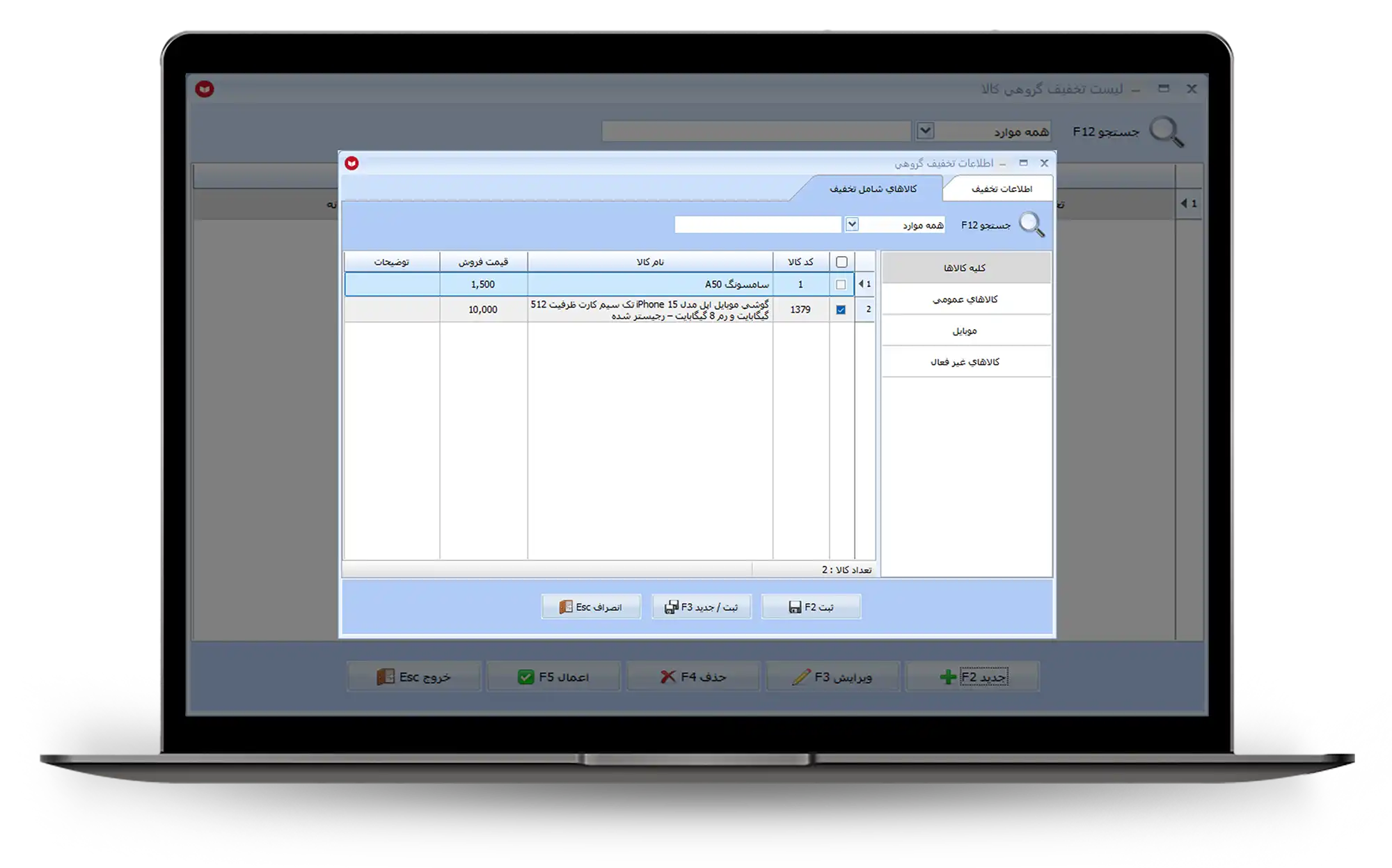This screenshot has height=868, width=1392.
Task: Click the door icon on انصراف Esc
Action: click(566, 607)
